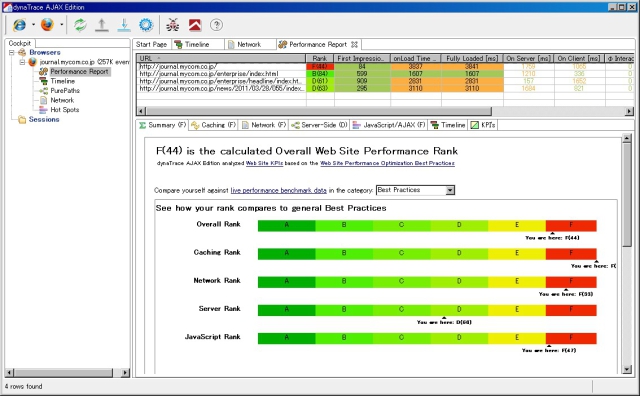The image size is (640, 396).
Task: Launch Firefox browser icon in toolbar
Action: click(47, 25)
